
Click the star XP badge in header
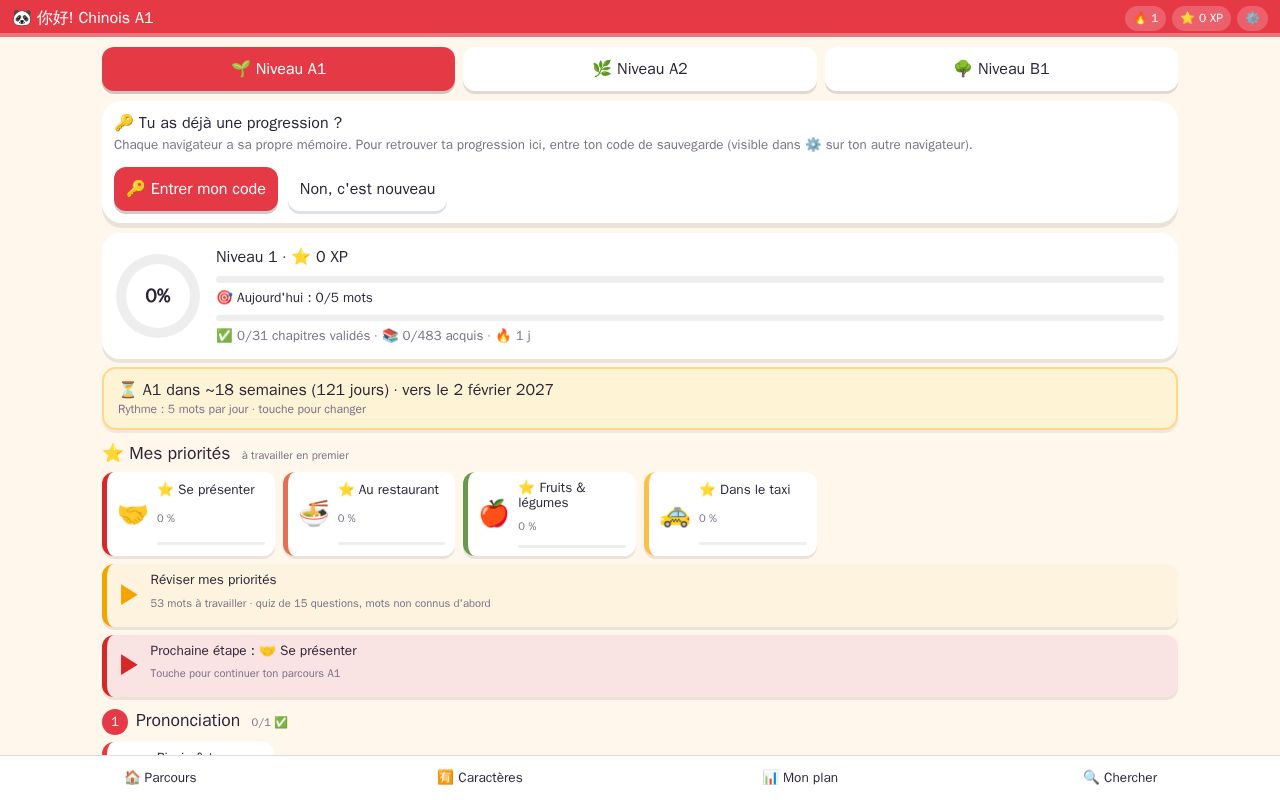tap(1201, 18)
